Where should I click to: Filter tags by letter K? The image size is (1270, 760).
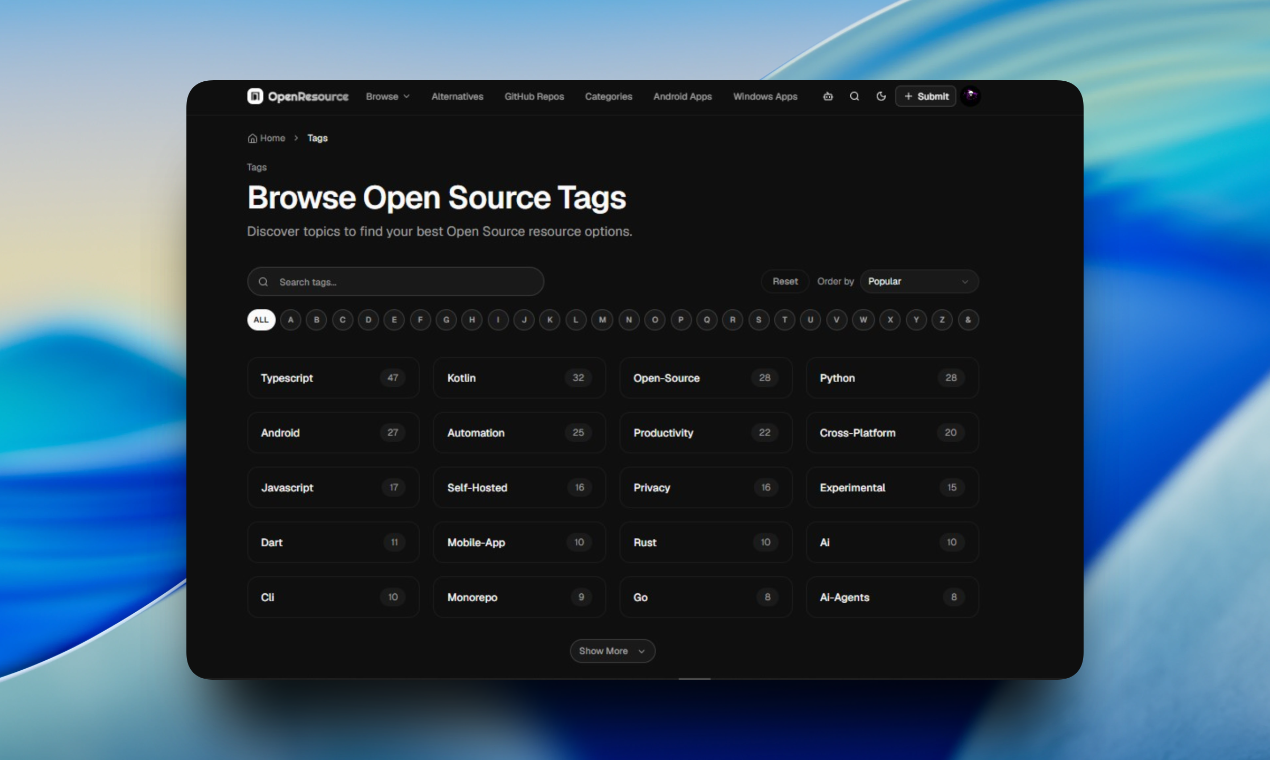550,320
